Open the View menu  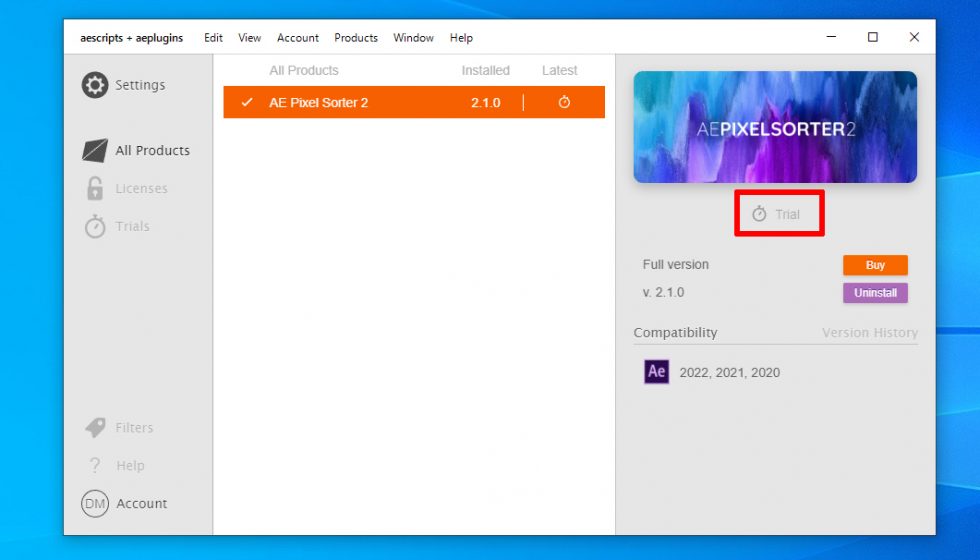pos(249,38)
